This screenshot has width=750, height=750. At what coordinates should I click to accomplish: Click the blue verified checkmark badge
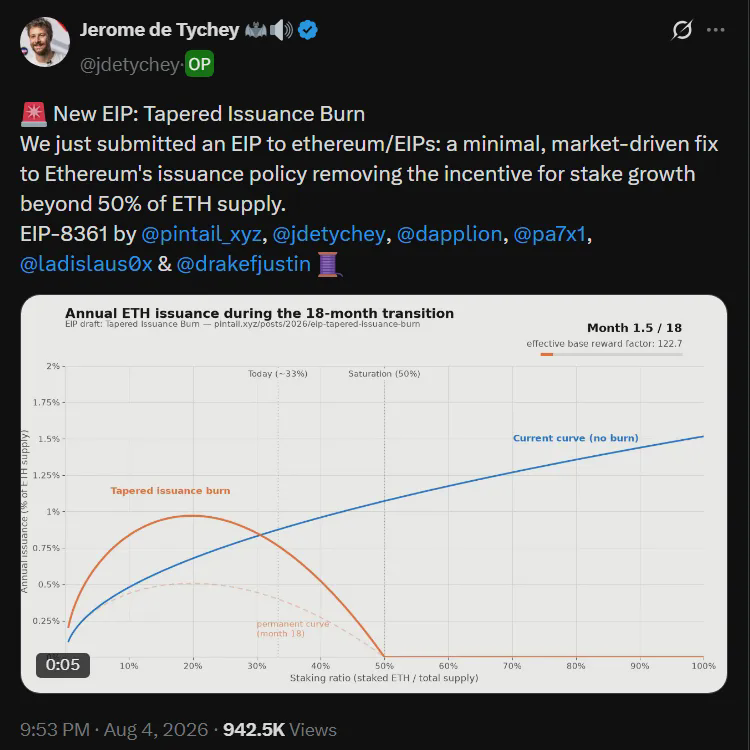pyautogui.click(x=308, y=30)
